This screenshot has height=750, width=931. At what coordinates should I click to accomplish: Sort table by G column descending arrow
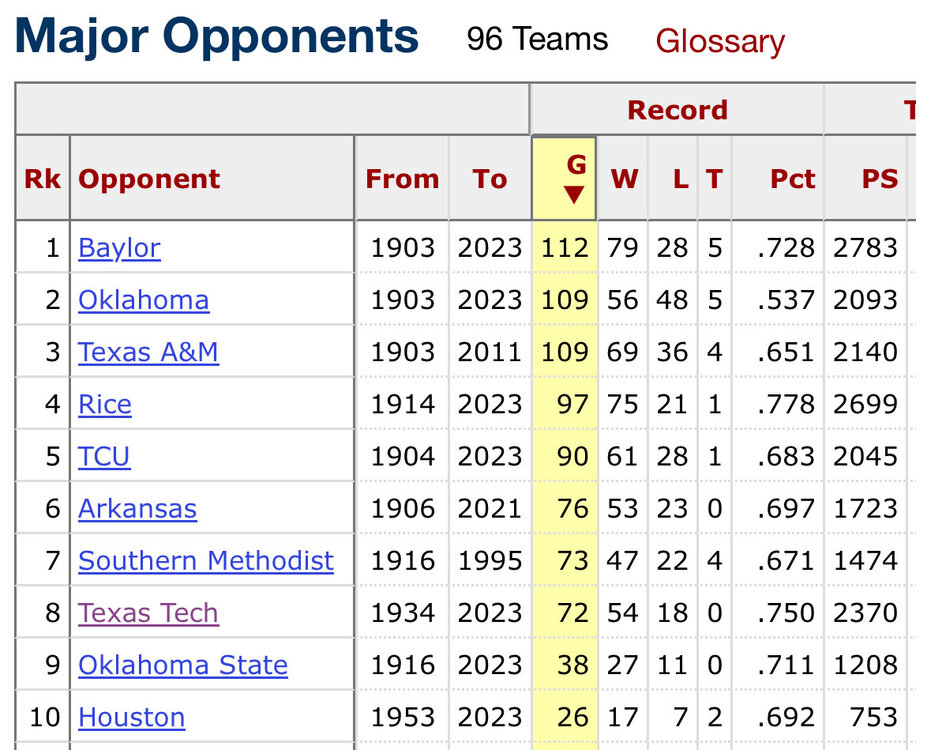[573, 193]
